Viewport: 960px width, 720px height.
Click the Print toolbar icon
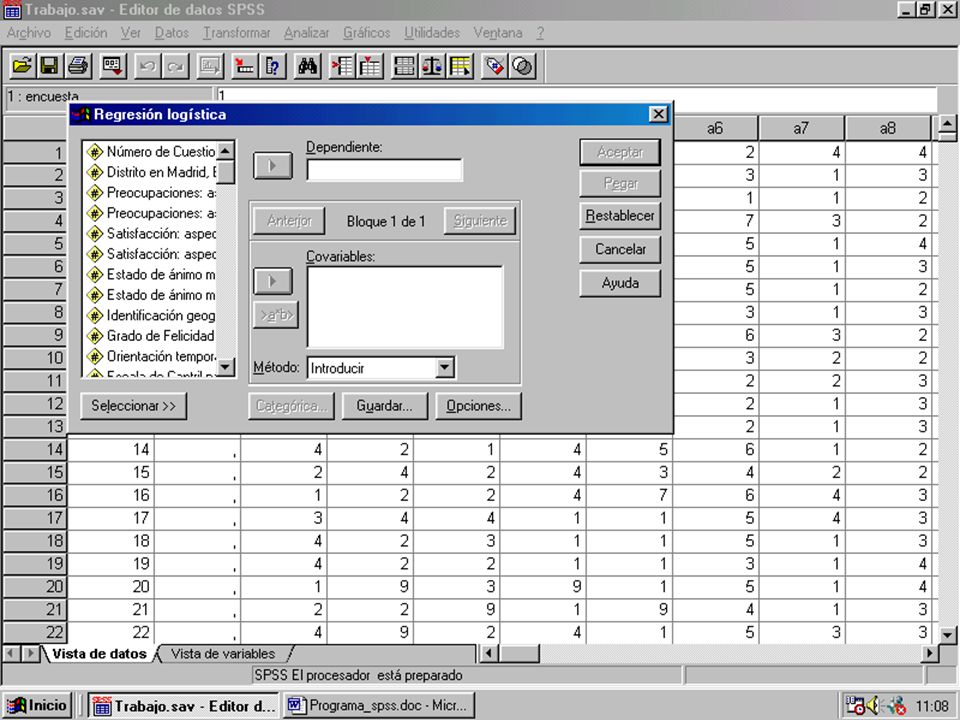[x=78, y=66]
